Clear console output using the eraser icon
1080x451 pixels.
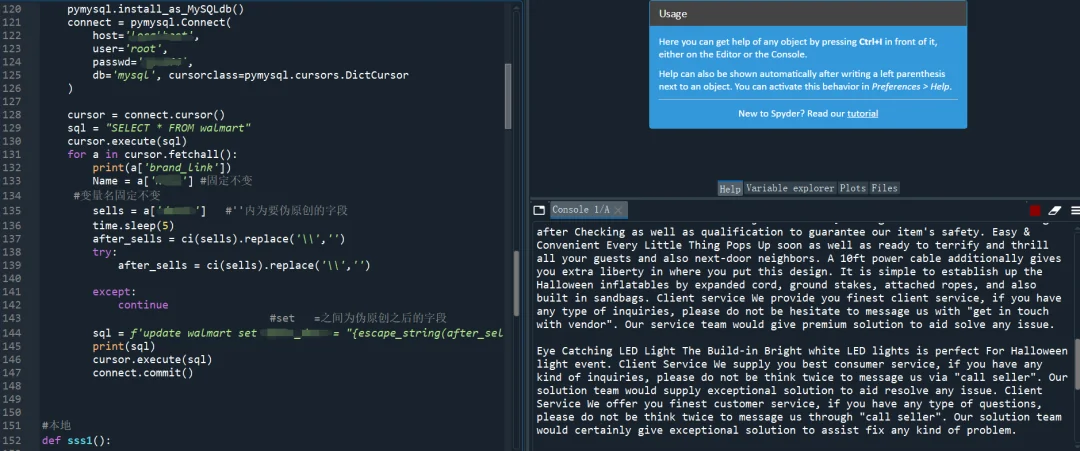pyautogui.click(x=1055, y=211)
